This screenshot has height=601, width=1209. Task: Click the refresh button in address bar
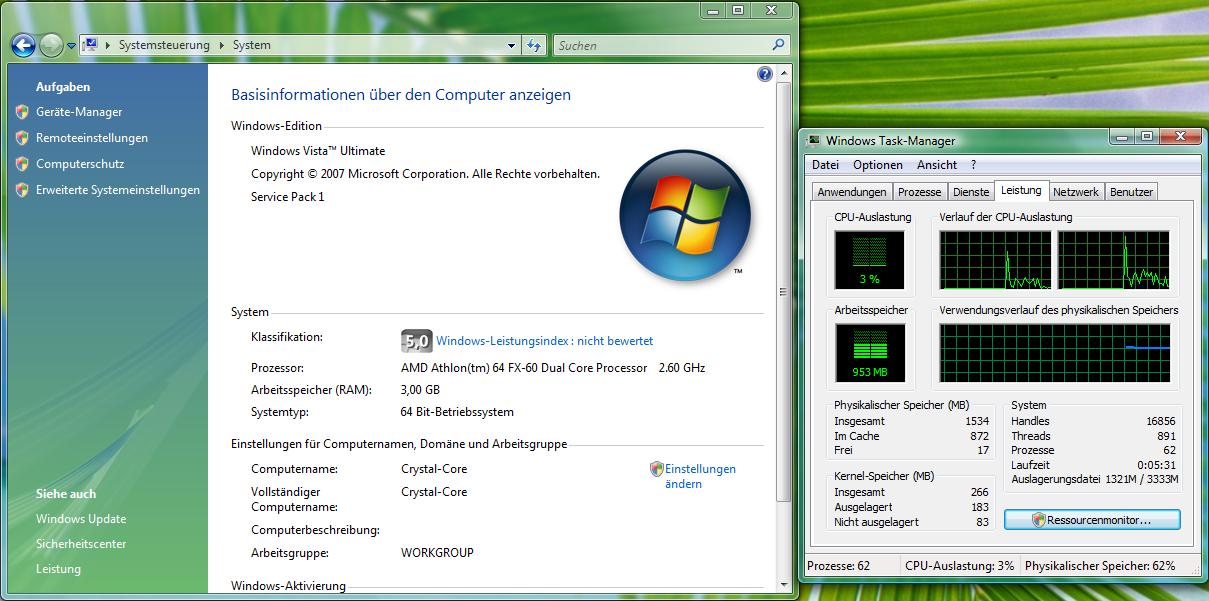[x=534, y=45]
